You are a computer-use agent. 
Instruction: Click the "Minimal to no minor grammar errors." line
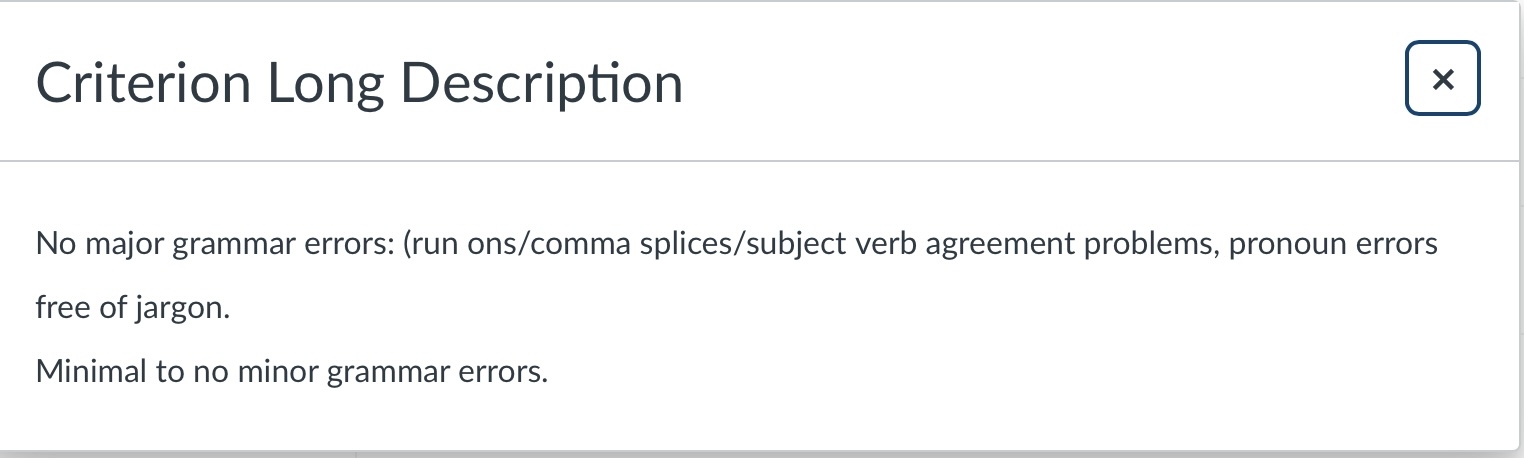292,373
